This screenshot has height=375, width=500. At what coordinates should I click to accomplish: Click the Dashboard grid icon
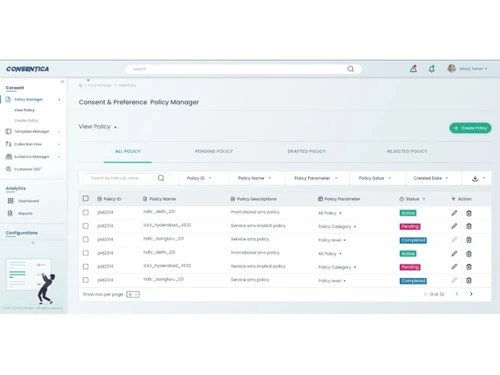[11, 201]
